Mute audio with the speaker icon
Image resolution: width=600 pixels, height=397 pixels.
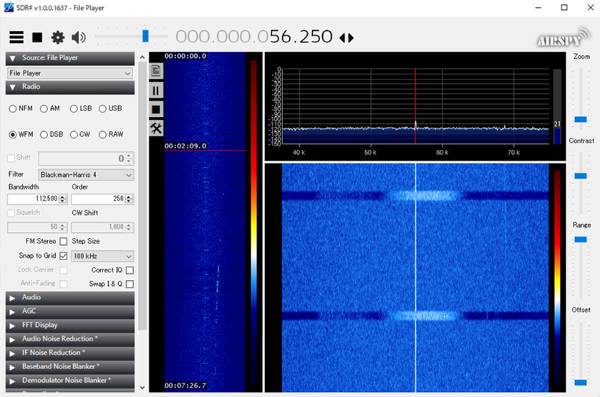78,37
